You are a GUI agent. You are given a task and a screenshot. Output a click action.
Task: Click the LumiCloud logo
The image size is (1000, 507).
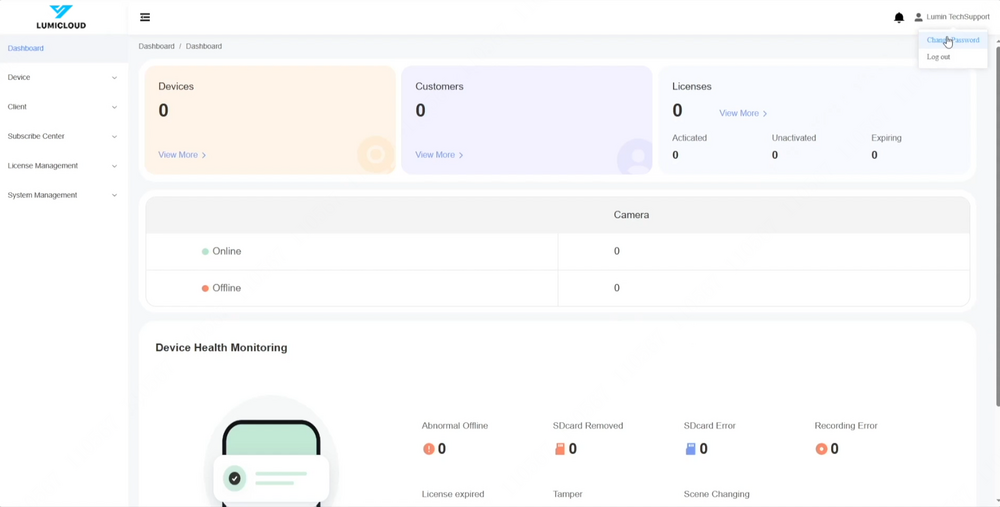tap(61, 17)
